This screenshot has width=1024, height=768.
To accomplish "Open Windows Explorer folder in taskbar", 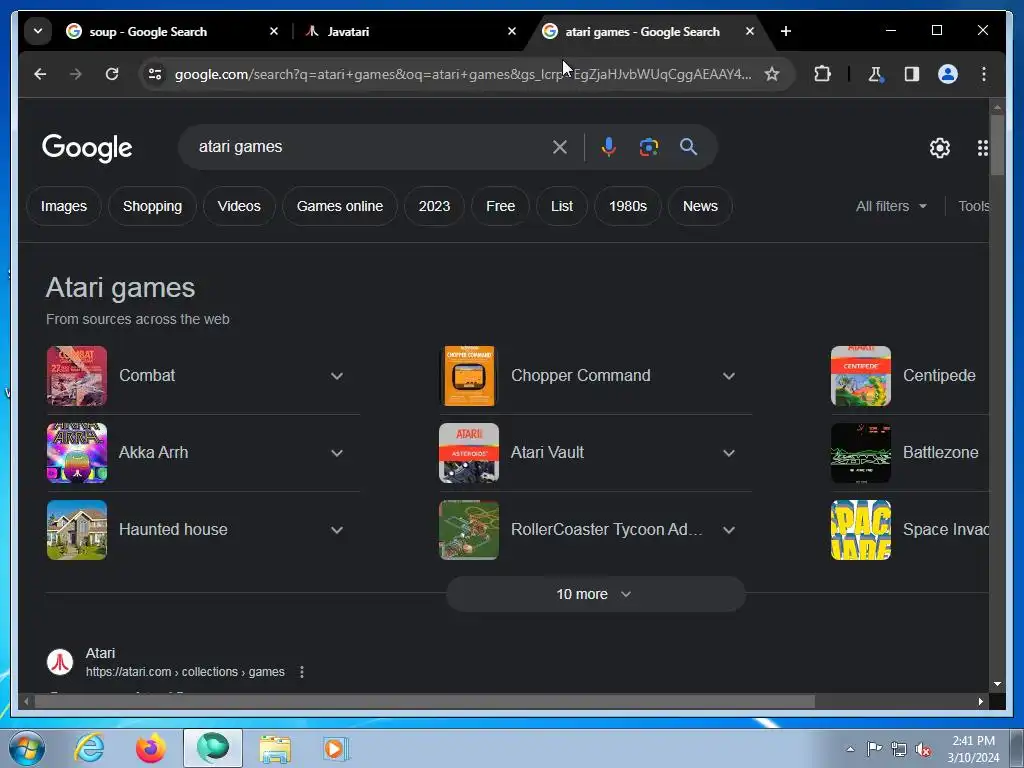I will point(275,748).
